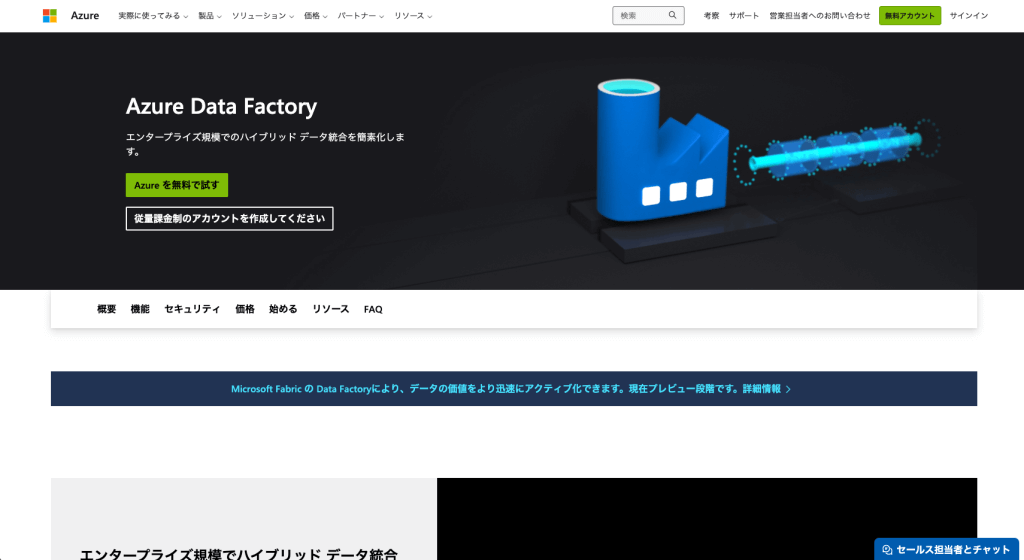
Task: Expand the ソリューション dropdown menu
Action: 263,16
